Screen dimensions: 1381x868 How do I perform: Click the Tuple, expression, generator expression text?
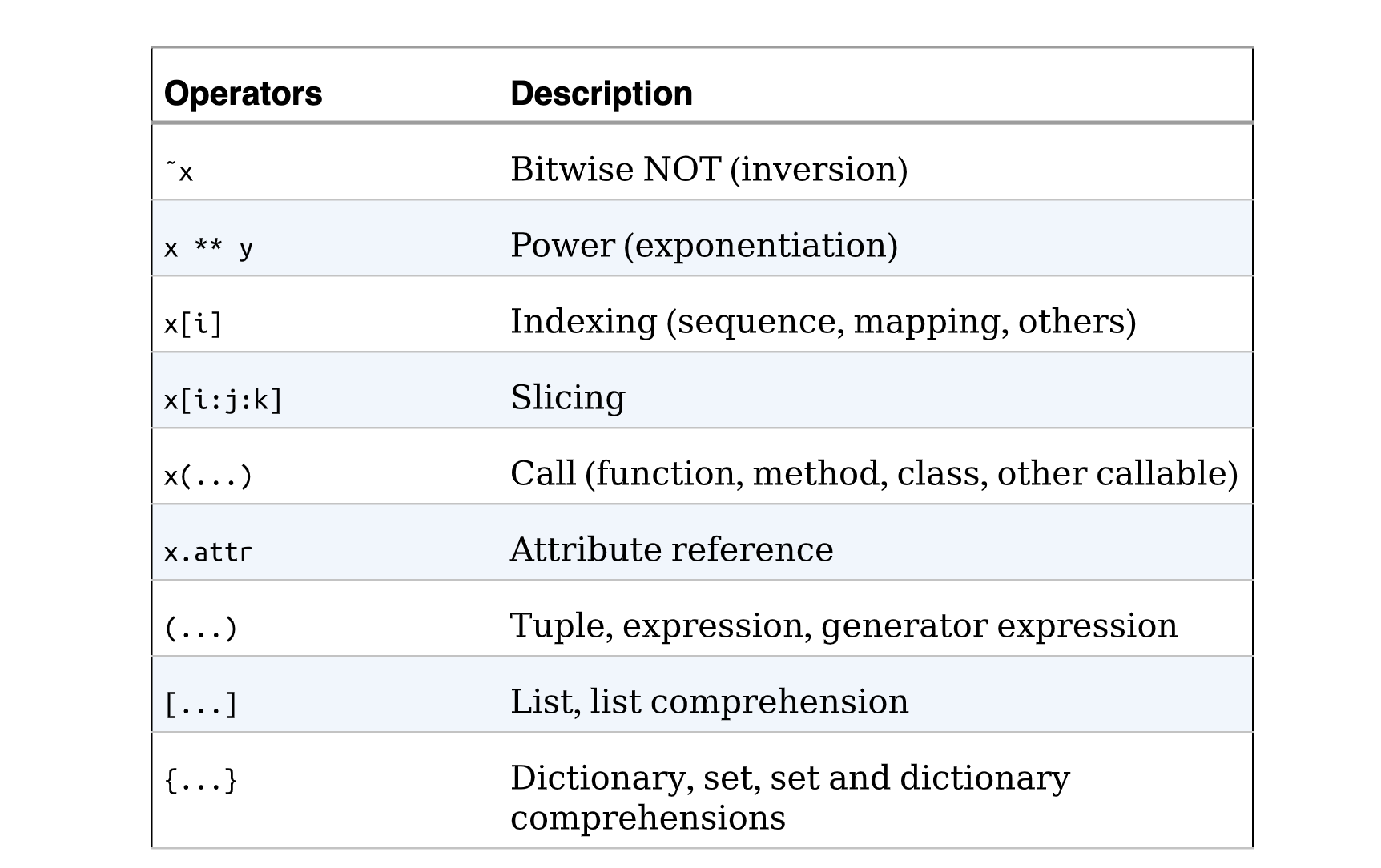point(843,625)
